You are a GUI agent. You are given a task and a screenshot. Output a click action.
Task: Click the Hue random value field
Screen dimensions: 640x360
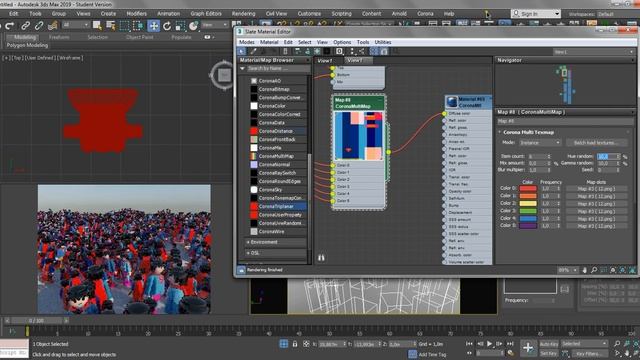609,156
